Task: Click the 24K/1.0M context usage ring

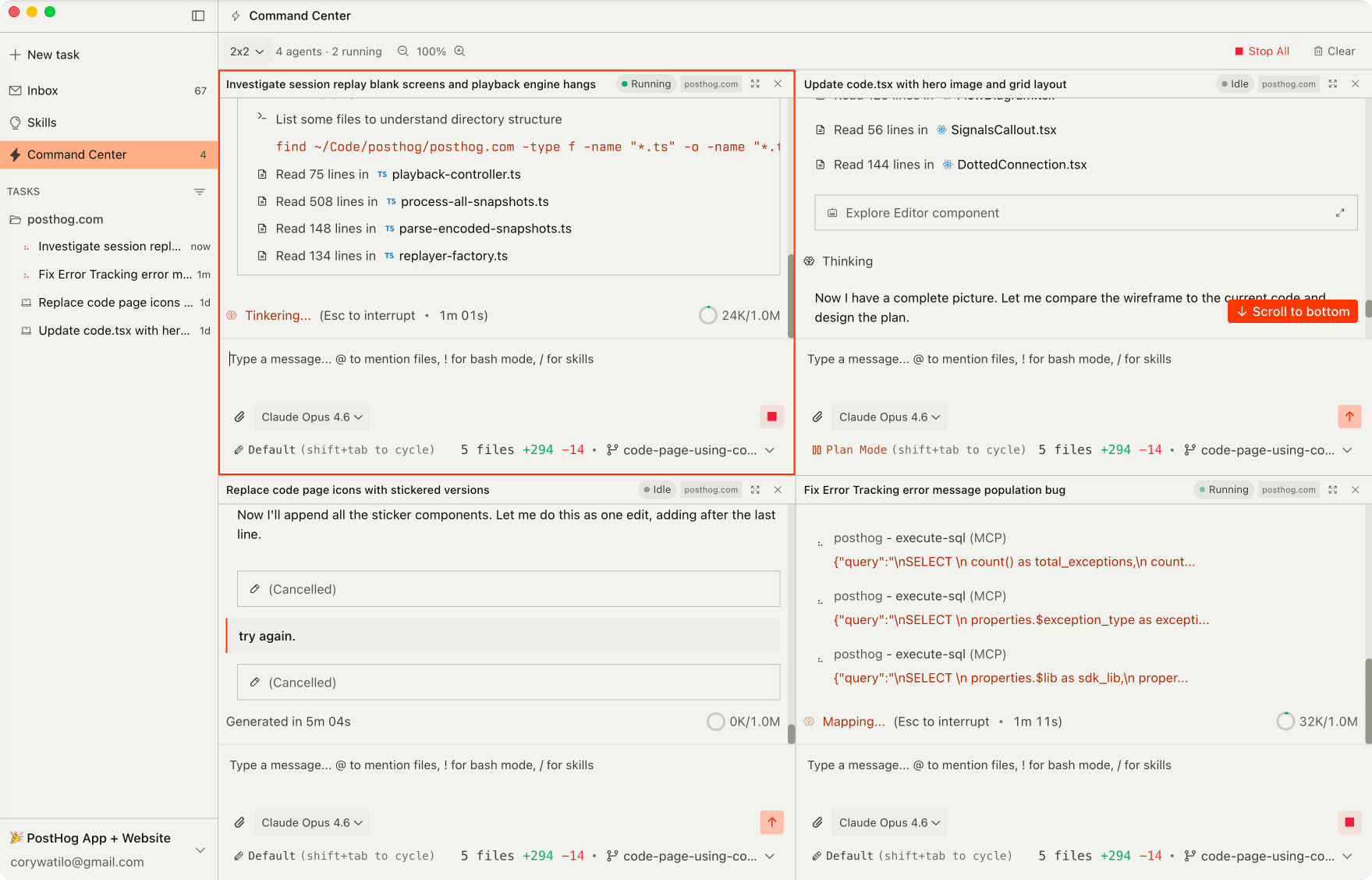Action: coord(707,315)
